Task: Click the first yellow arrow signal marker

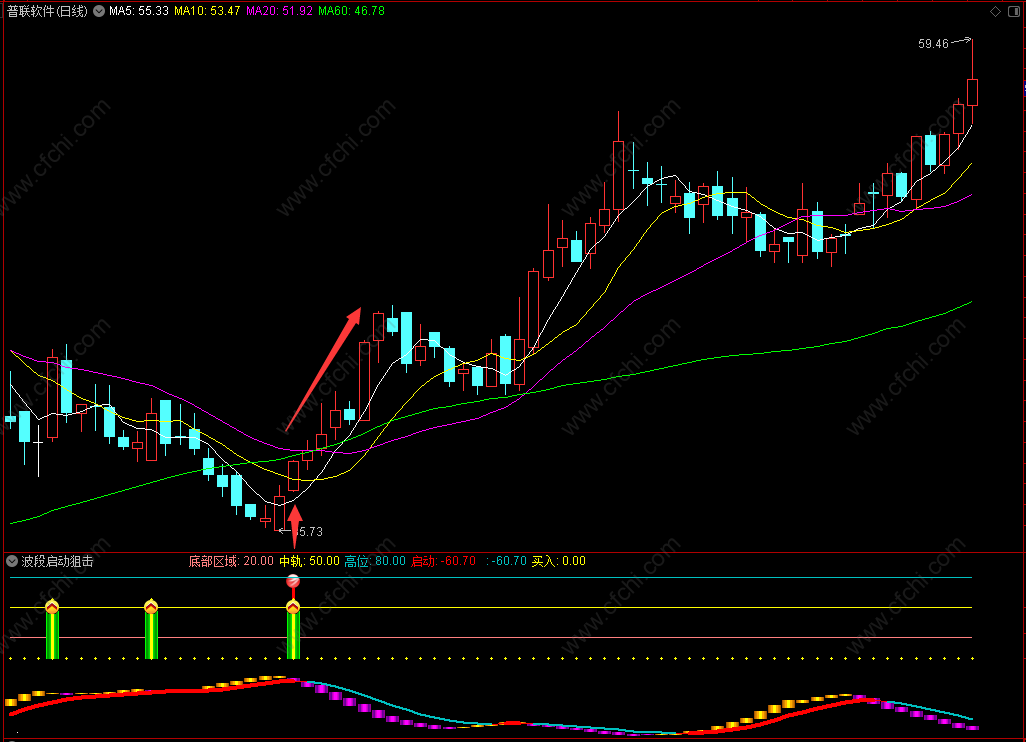Action: 52,607
